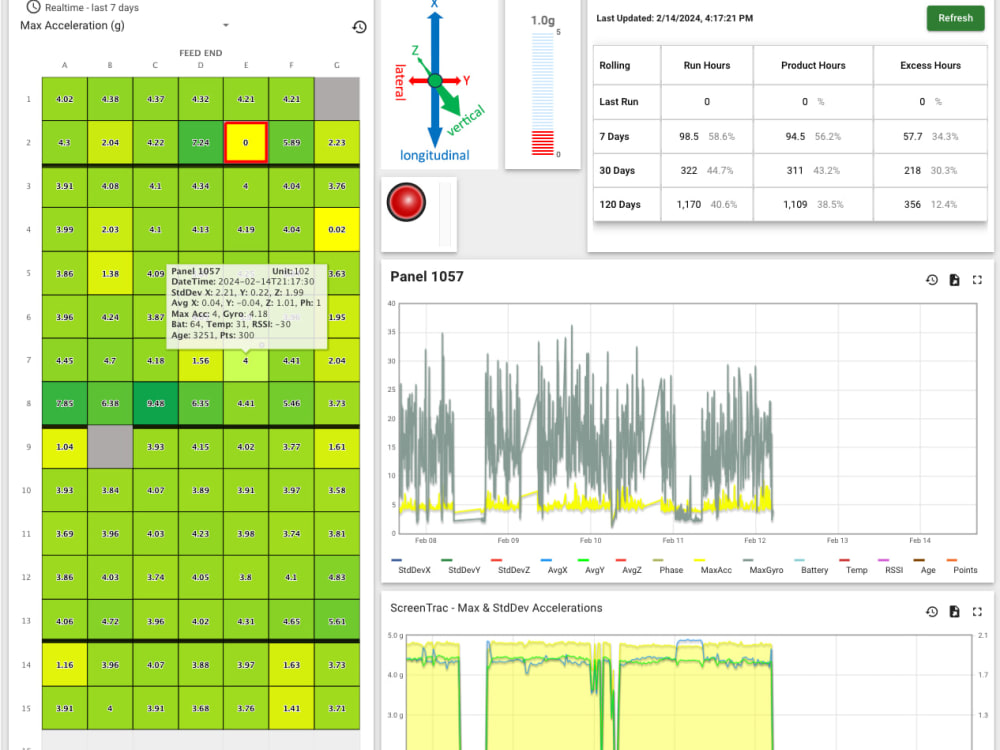The height and width of the screenshot is (750, 1000).
Task: Select panel cell 5.89 in row 2
Action: point(291,142)
